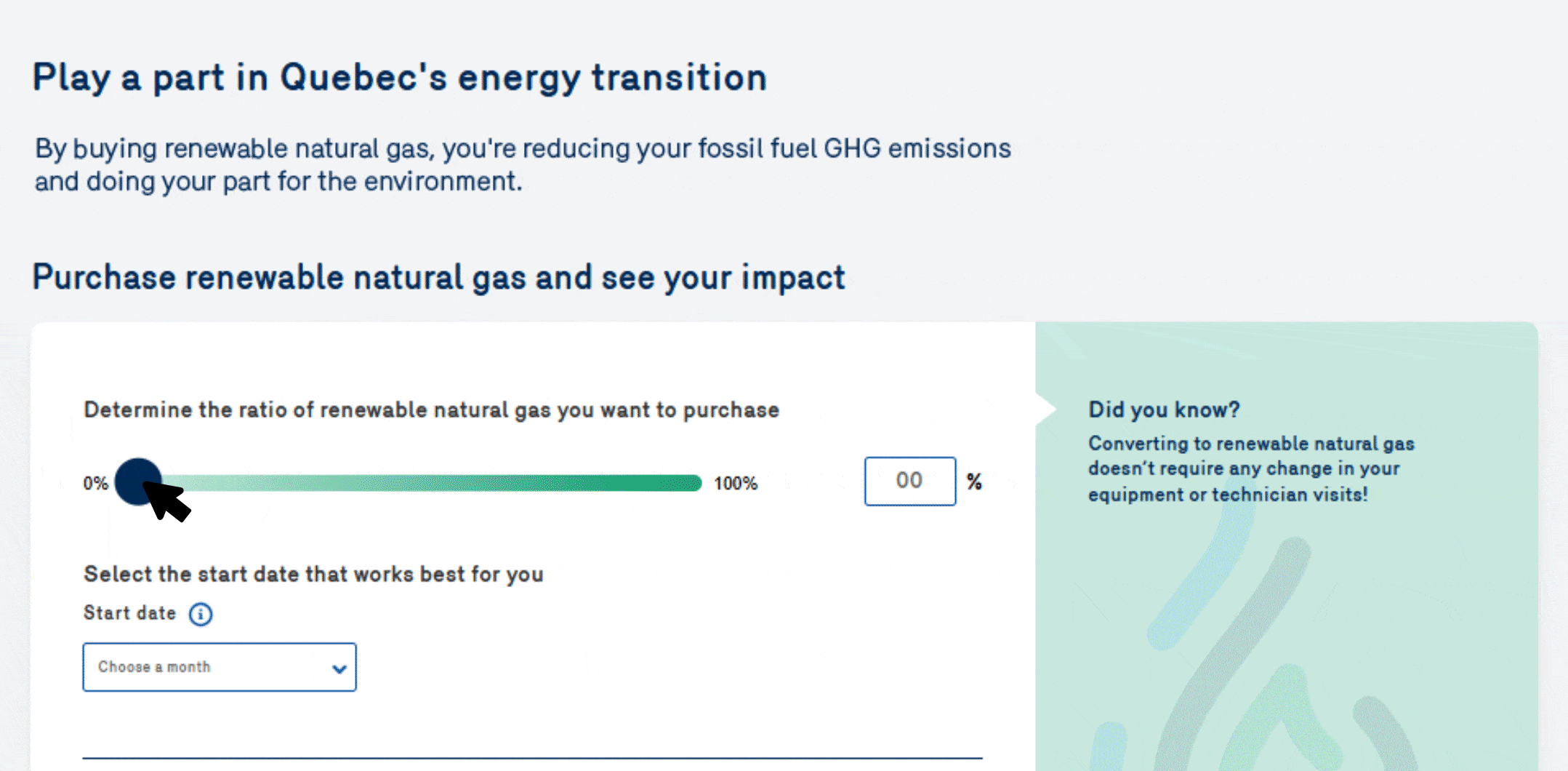Click the dark blue slider handle
Image resolution: width=1568 pixels, height=771 pixels.
137,481
